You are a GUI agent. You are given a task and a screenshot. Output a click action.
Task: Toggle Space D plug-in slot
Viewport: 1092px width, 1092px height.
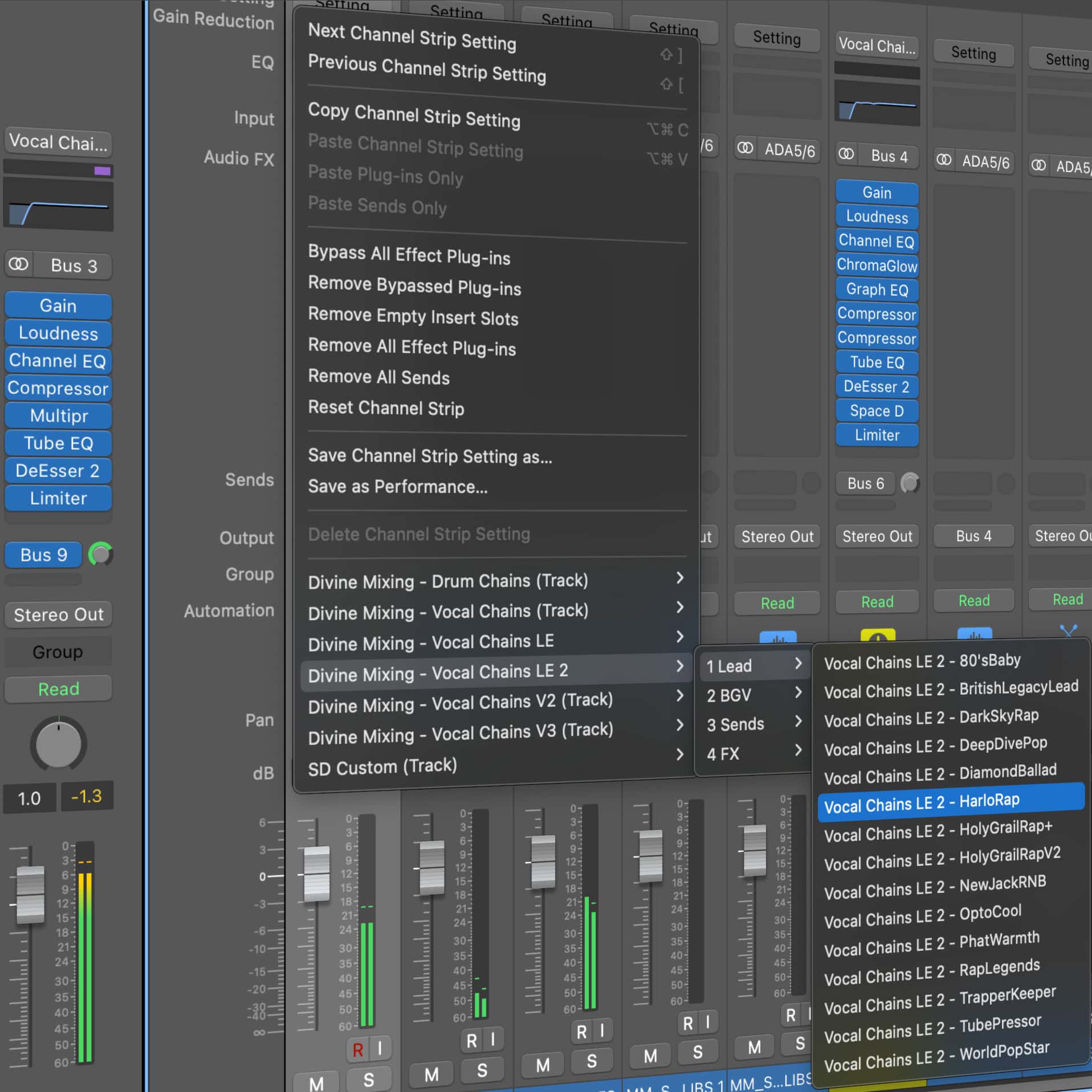point(877,411)
